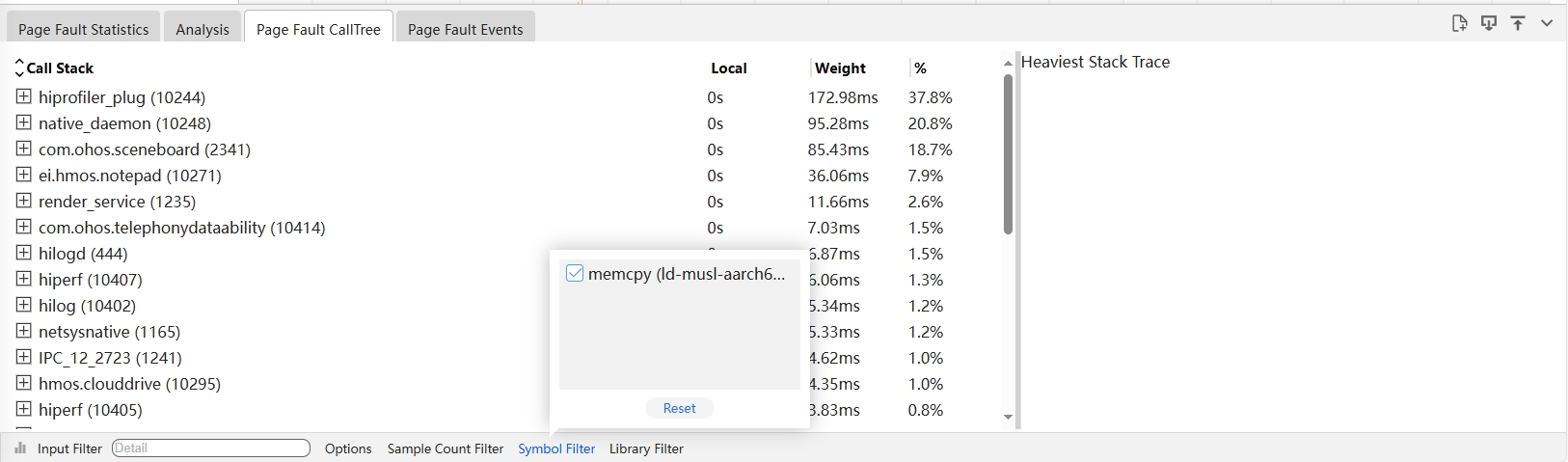
Task: Uncheck the memcpy symbol checkbox
Action: pyautogui.click(x=575, y=274)
